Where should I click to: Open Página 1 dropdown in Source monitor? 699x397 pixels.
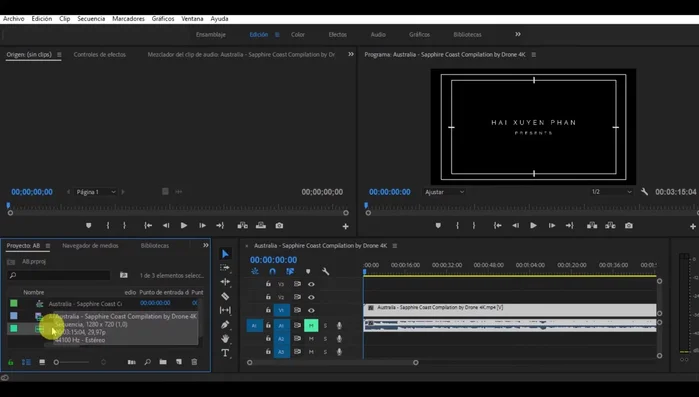coord(95,192)
